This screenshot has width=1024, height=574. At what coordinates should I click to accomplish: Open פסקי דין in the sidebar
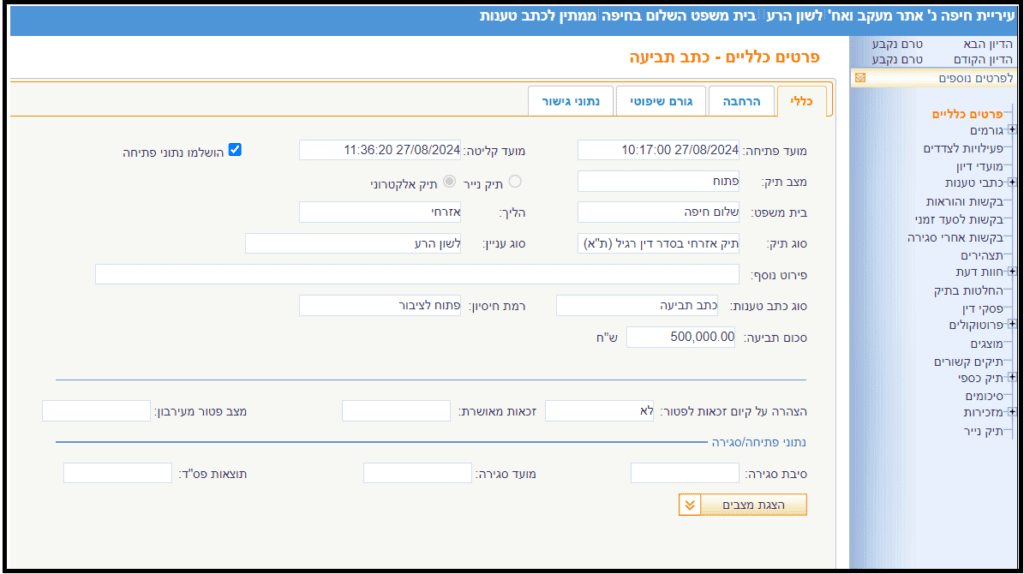tap(983, 308)
